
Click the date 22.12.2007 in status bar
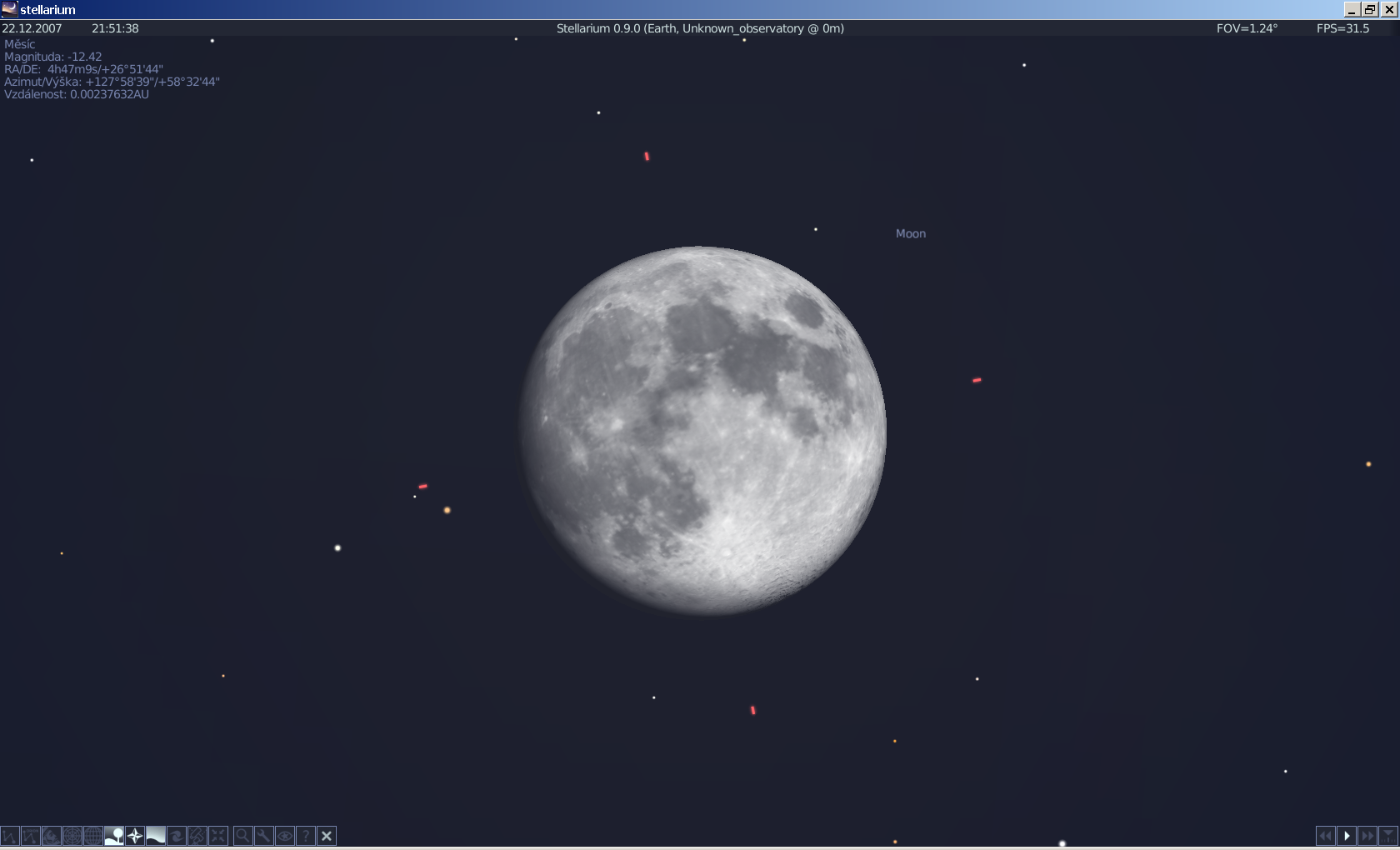pyautogui.click(x=32, y=28)
